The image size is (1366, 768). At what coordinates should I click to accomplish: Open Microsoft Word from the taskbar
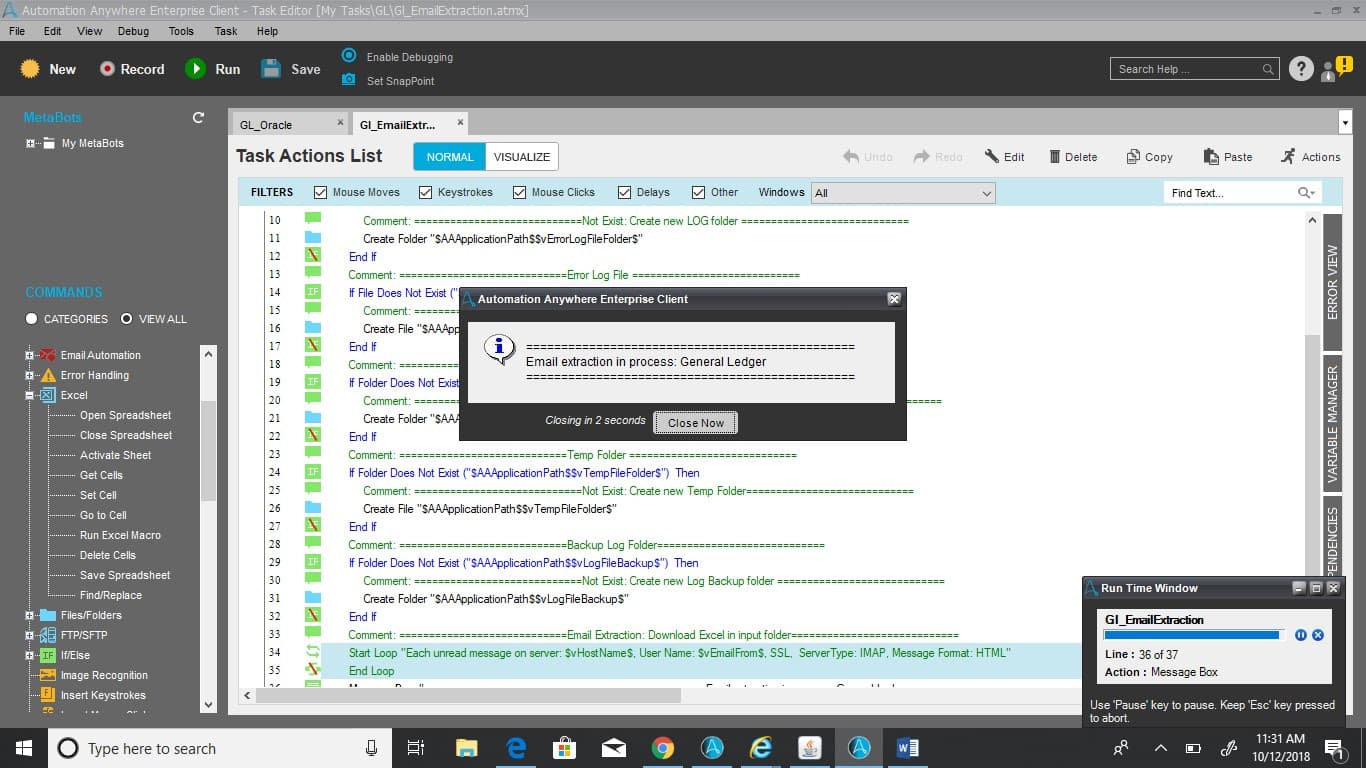[x=908, y=748]
